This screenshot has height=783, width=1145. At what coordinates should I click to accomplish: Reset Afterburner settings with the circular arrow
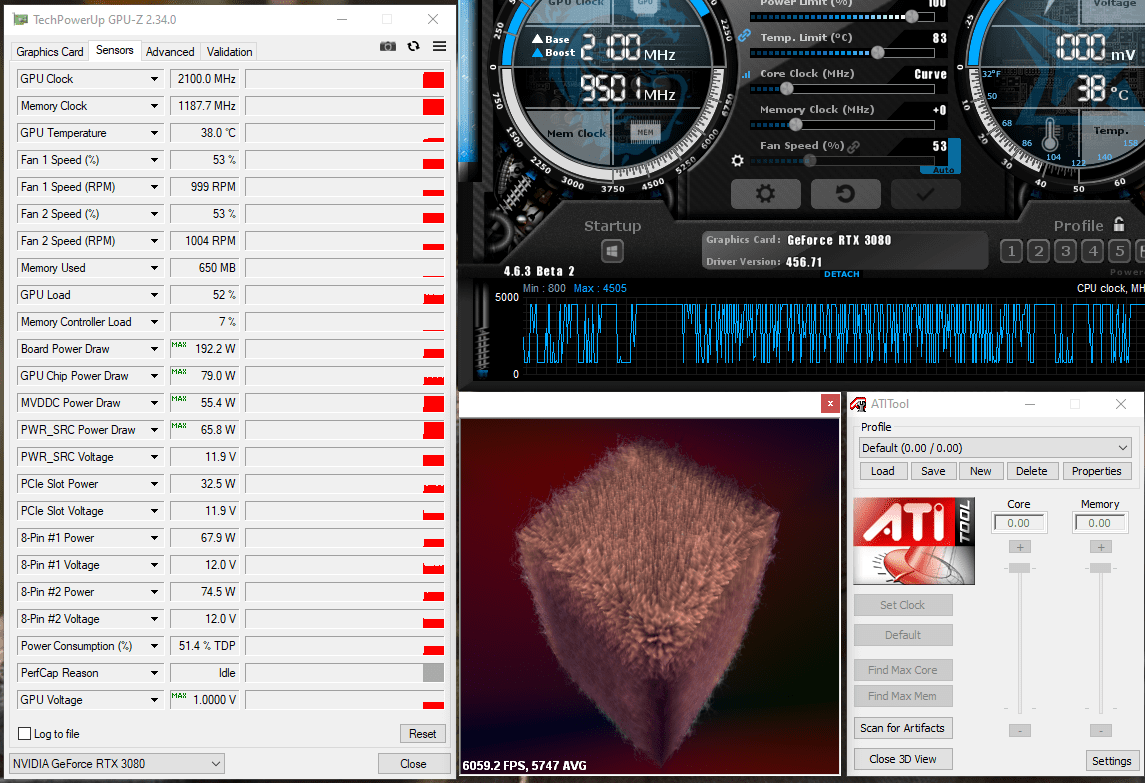845,194
